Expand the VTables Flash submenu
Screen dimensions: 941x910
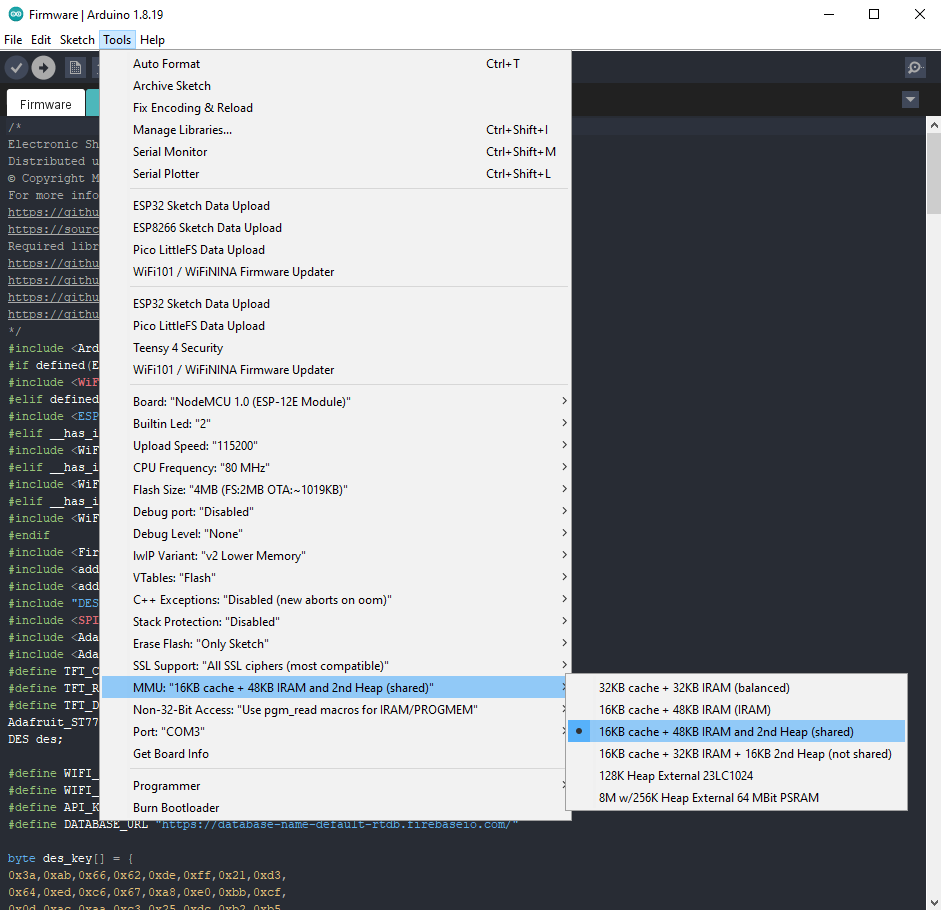pyautogui.click(x=335, y=577)
